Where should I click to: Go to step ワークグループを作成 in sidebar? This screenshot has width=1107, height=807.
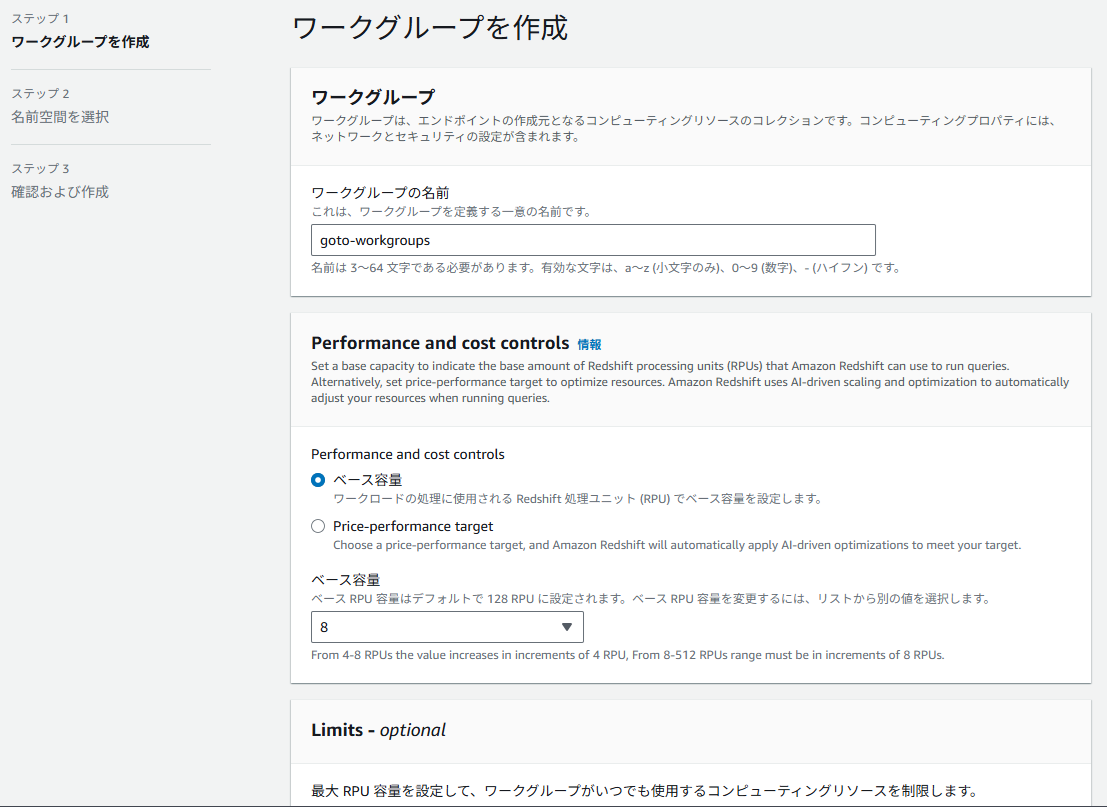pos(80,42)
